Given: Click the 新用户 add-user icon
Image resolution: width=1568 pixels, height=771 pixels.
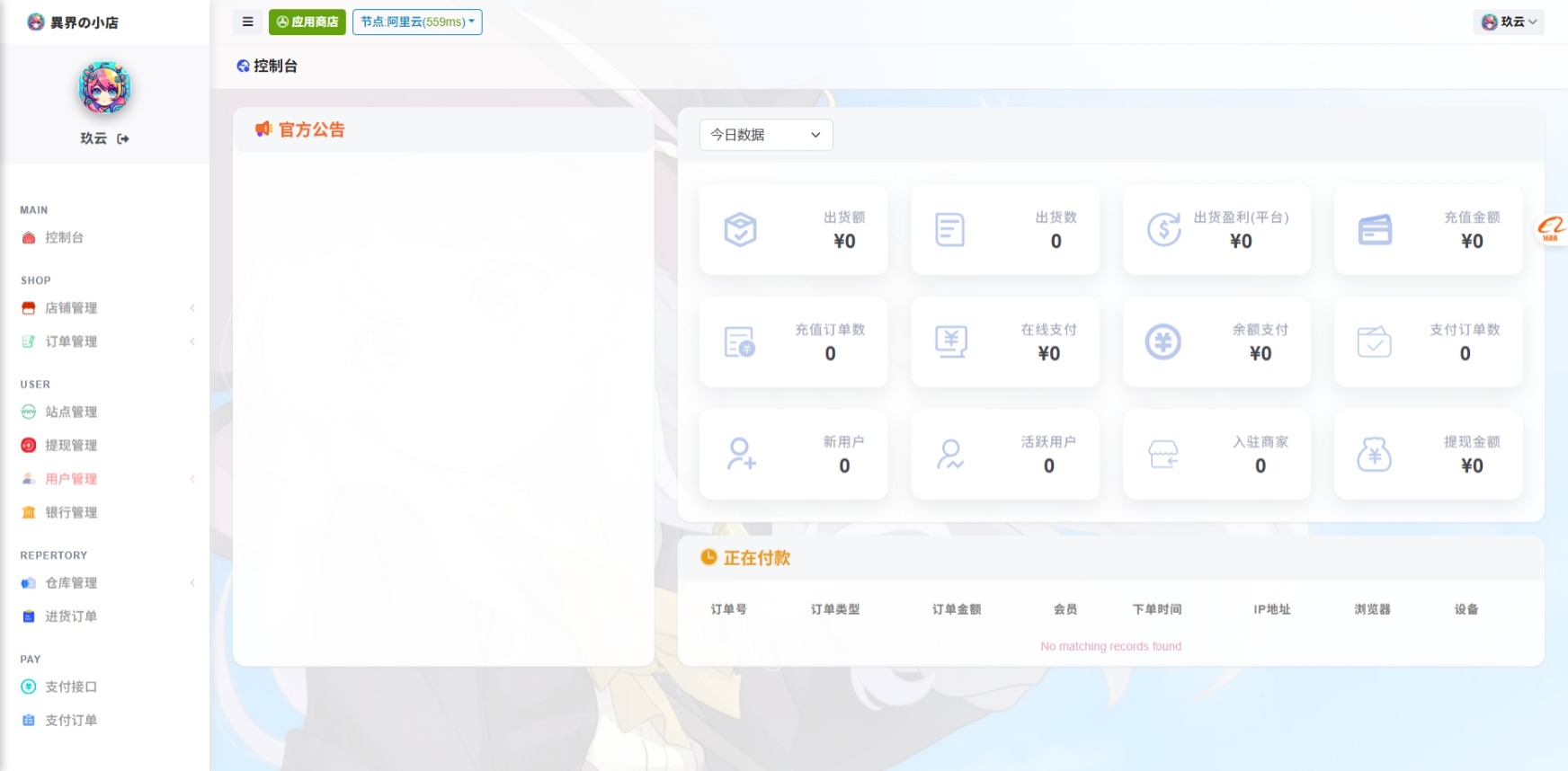Looking at the screenshot, I should click(x=741, y=455).
